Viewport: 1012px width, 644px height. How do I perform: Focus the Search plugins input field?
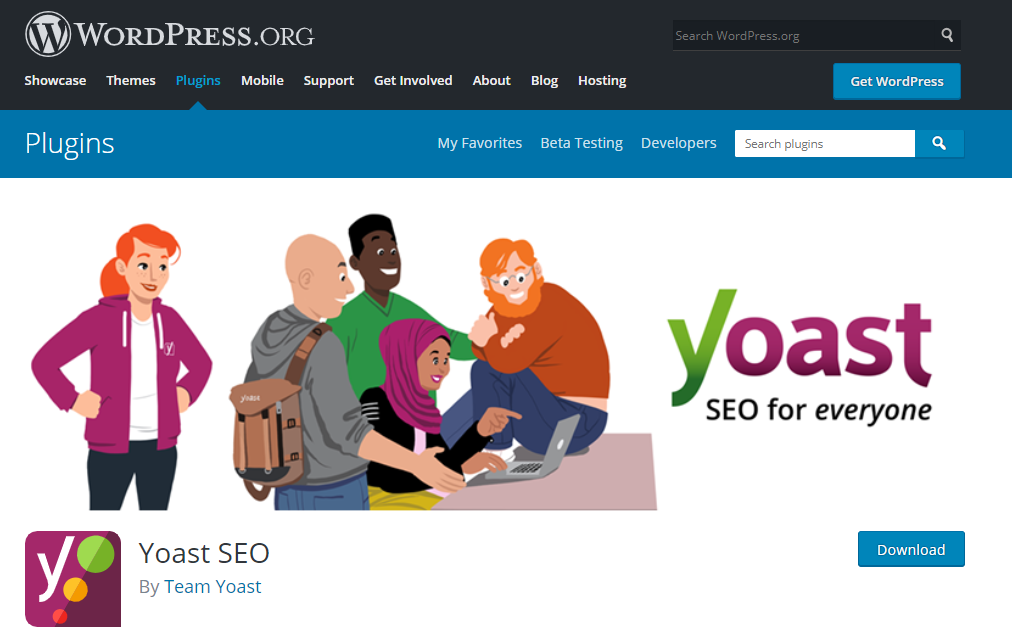(x=825, y=143)
